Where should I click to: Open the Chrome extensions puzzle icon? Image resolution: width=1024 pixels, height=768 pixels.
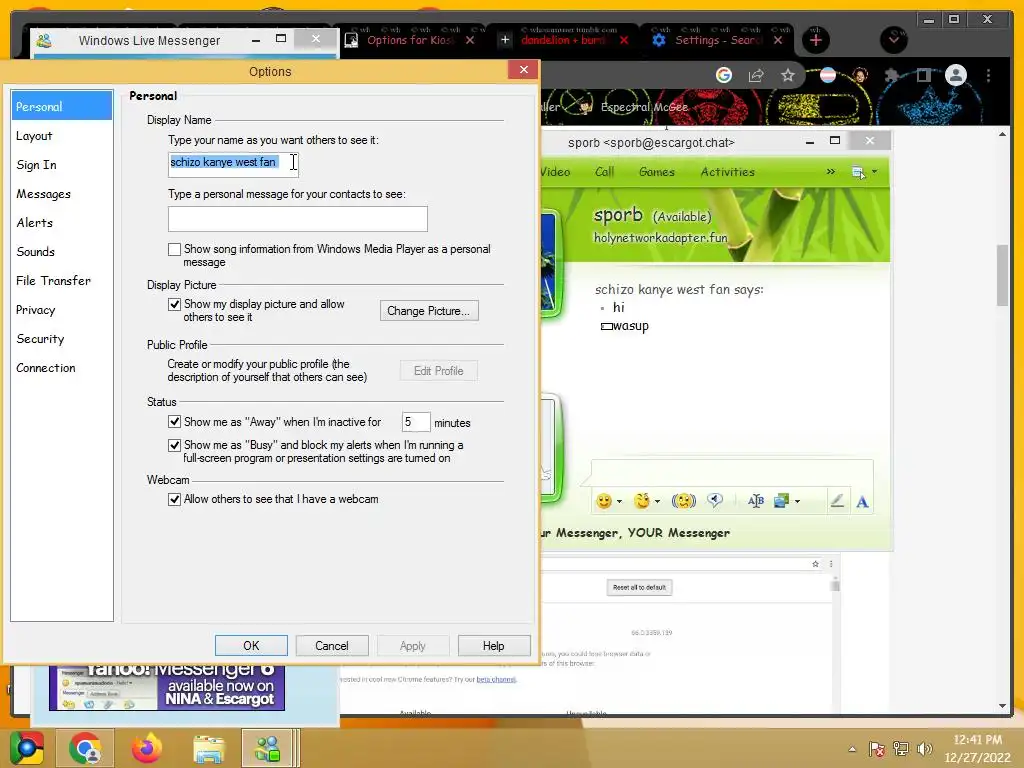[891, 75]
